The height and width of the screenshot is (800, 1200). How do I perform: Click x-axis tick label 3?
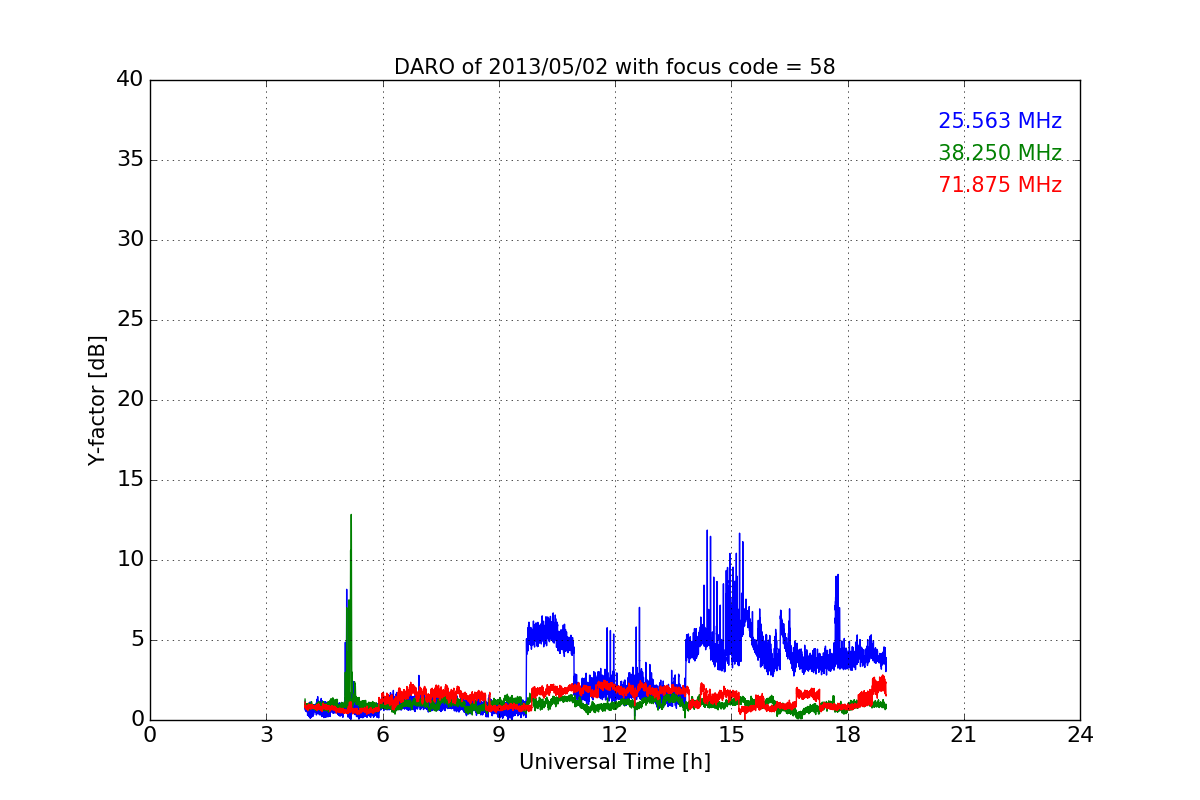(266, 734)
